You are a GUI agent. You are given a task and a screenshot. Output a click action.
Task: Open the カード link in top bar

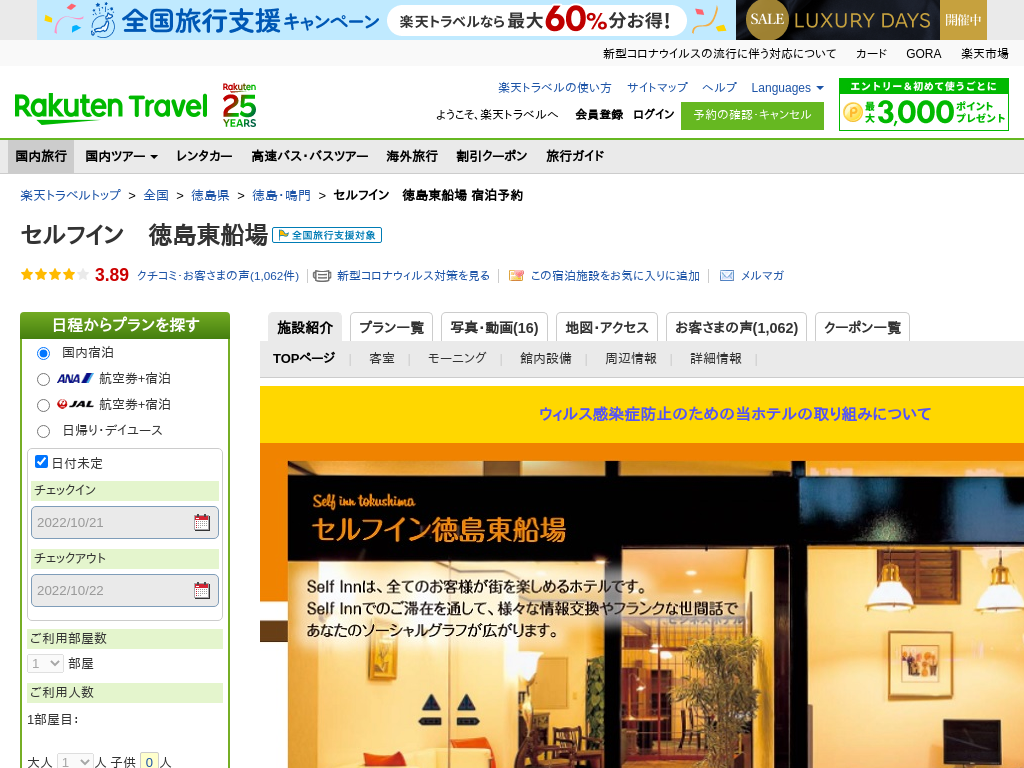(x=871, y=54)
